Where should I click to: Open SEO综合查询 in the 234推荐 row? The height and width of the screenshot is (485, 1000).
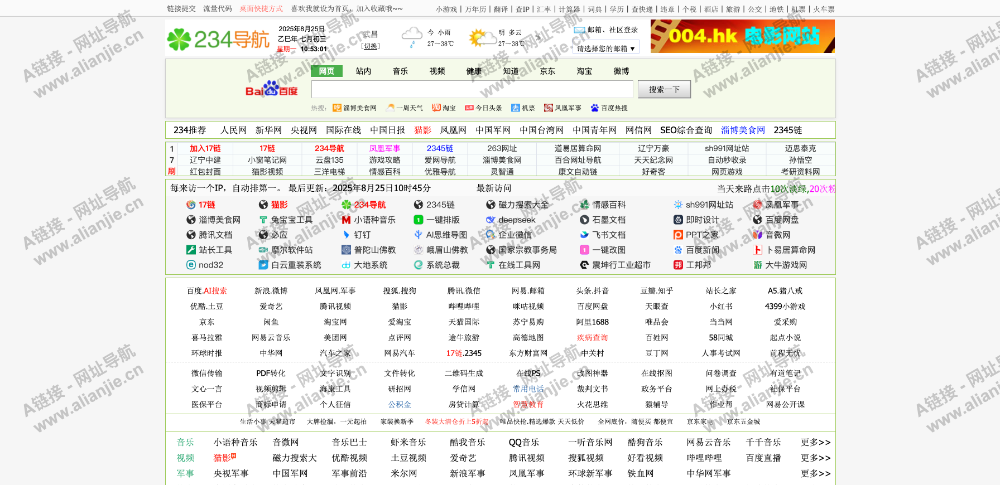point(686,130)
